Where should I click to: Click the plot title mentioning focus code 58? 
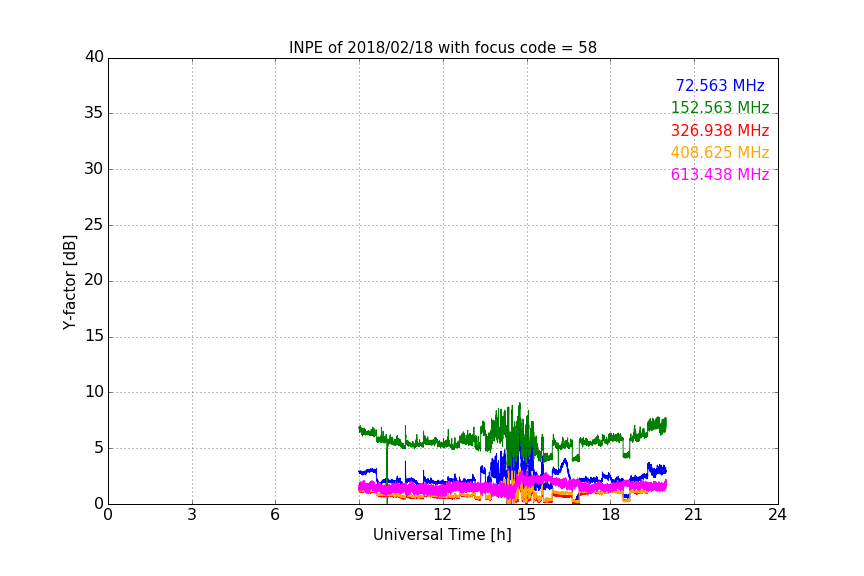pyautogui.click(x=442, y=48)
